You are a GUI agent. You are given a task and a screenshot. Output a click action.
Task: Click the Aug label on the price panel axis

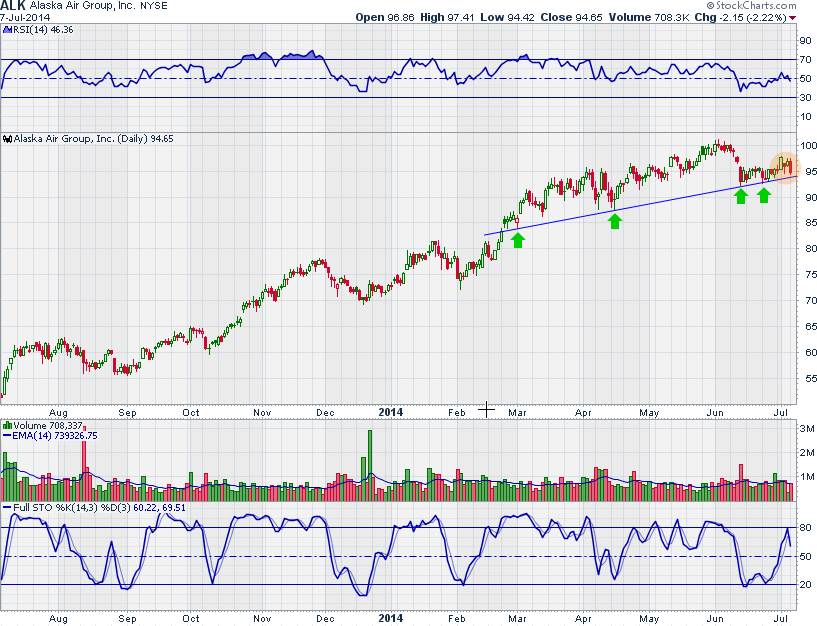pyautogui.click(x=58, y=413)
